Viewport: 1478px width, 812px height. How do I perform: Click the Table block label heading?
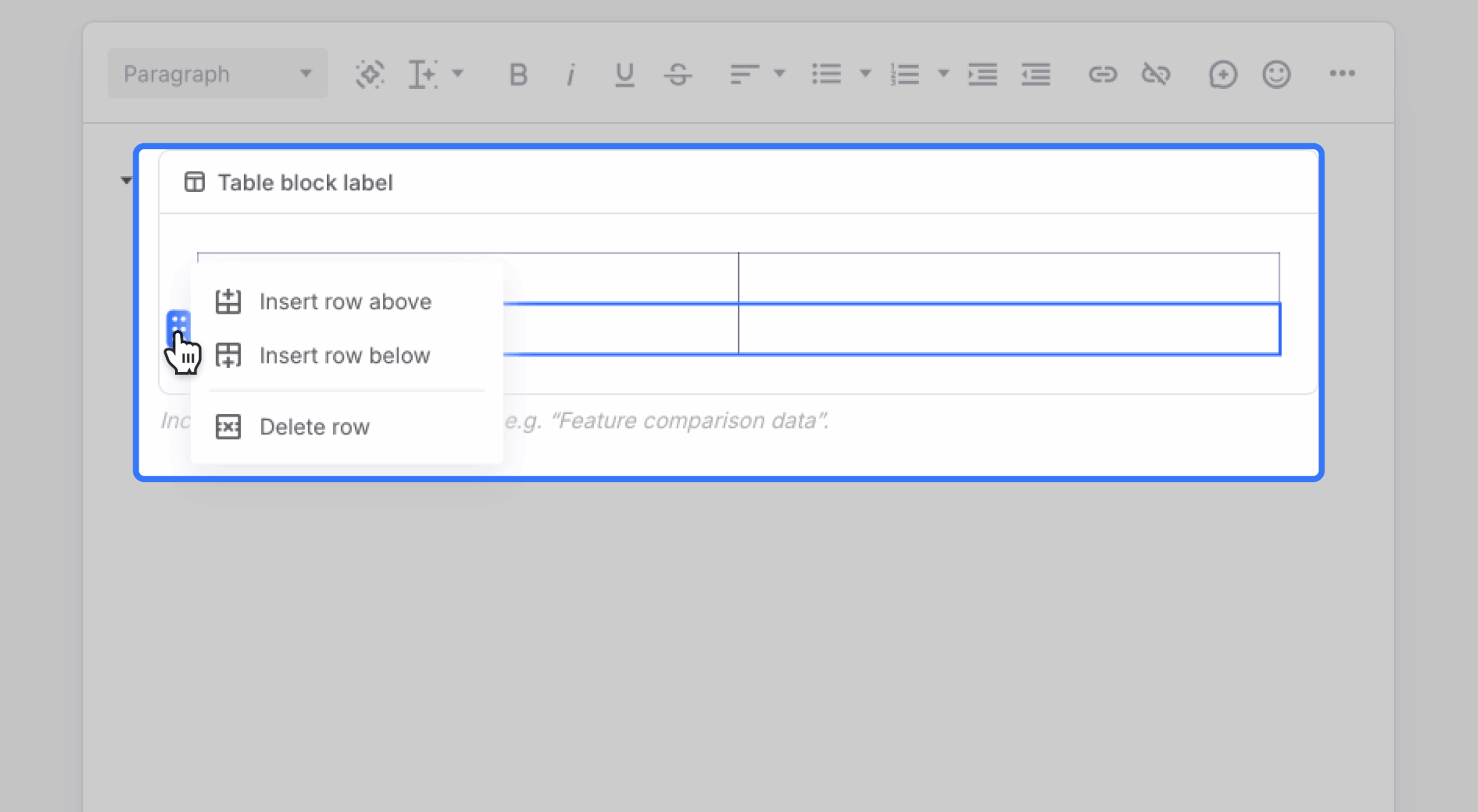pos(305,182)
